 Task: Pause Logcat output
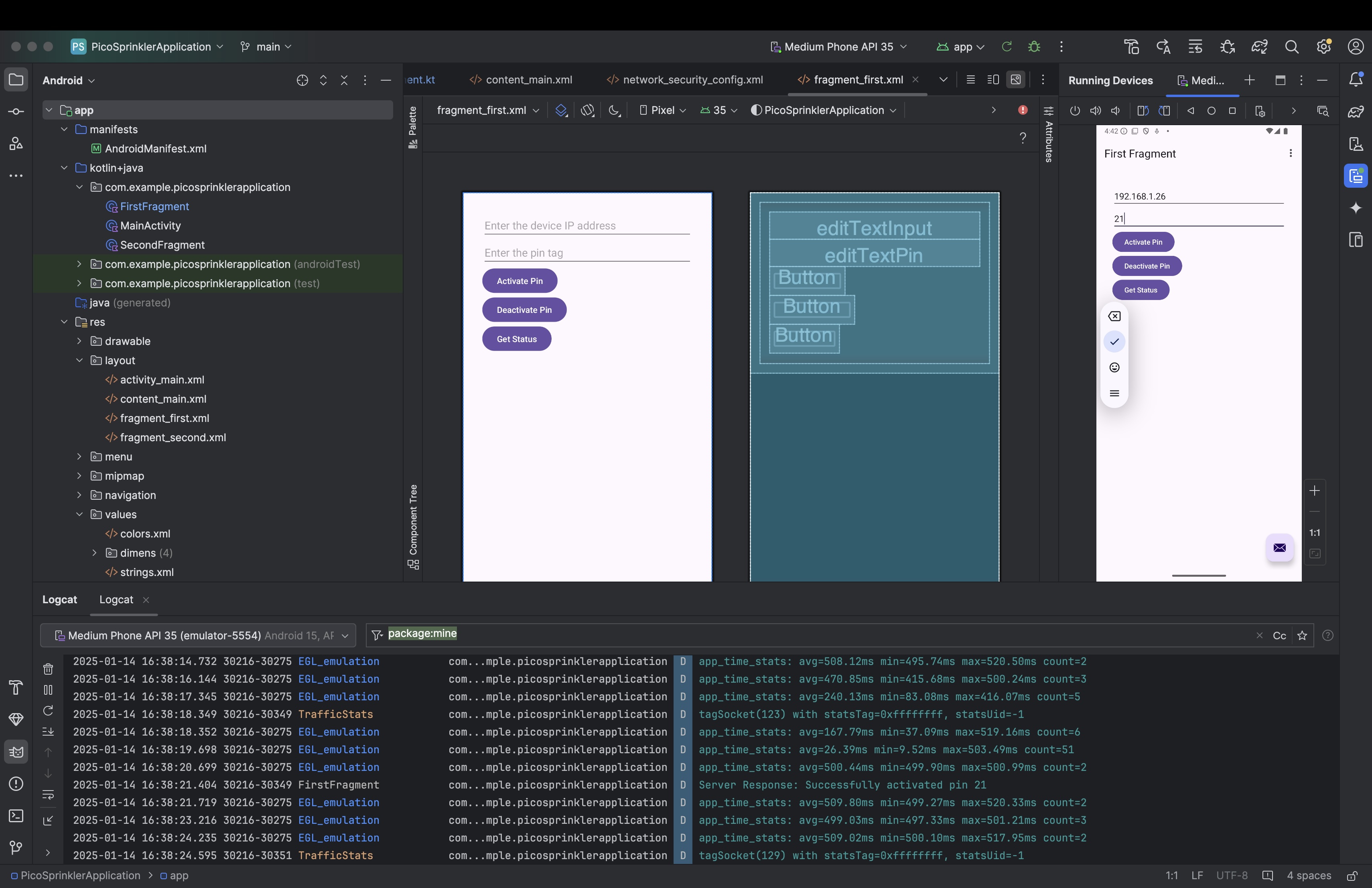coord(49,690)
